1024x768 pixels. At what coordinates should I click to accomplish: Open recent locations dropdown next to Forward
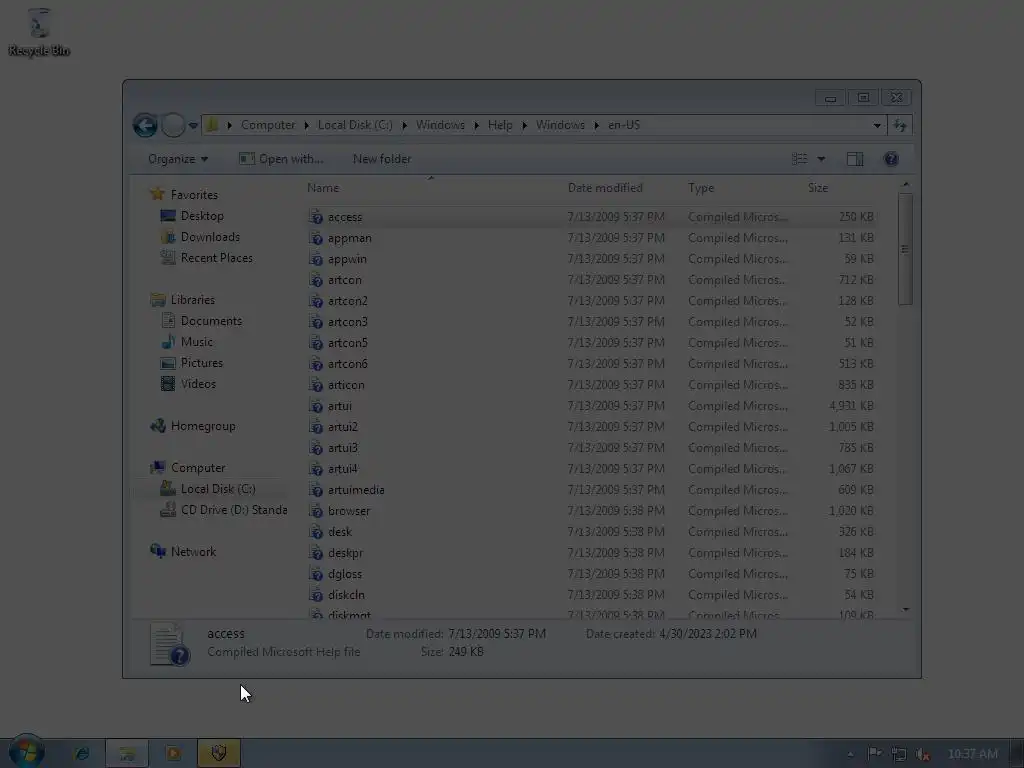click(193, 125)
